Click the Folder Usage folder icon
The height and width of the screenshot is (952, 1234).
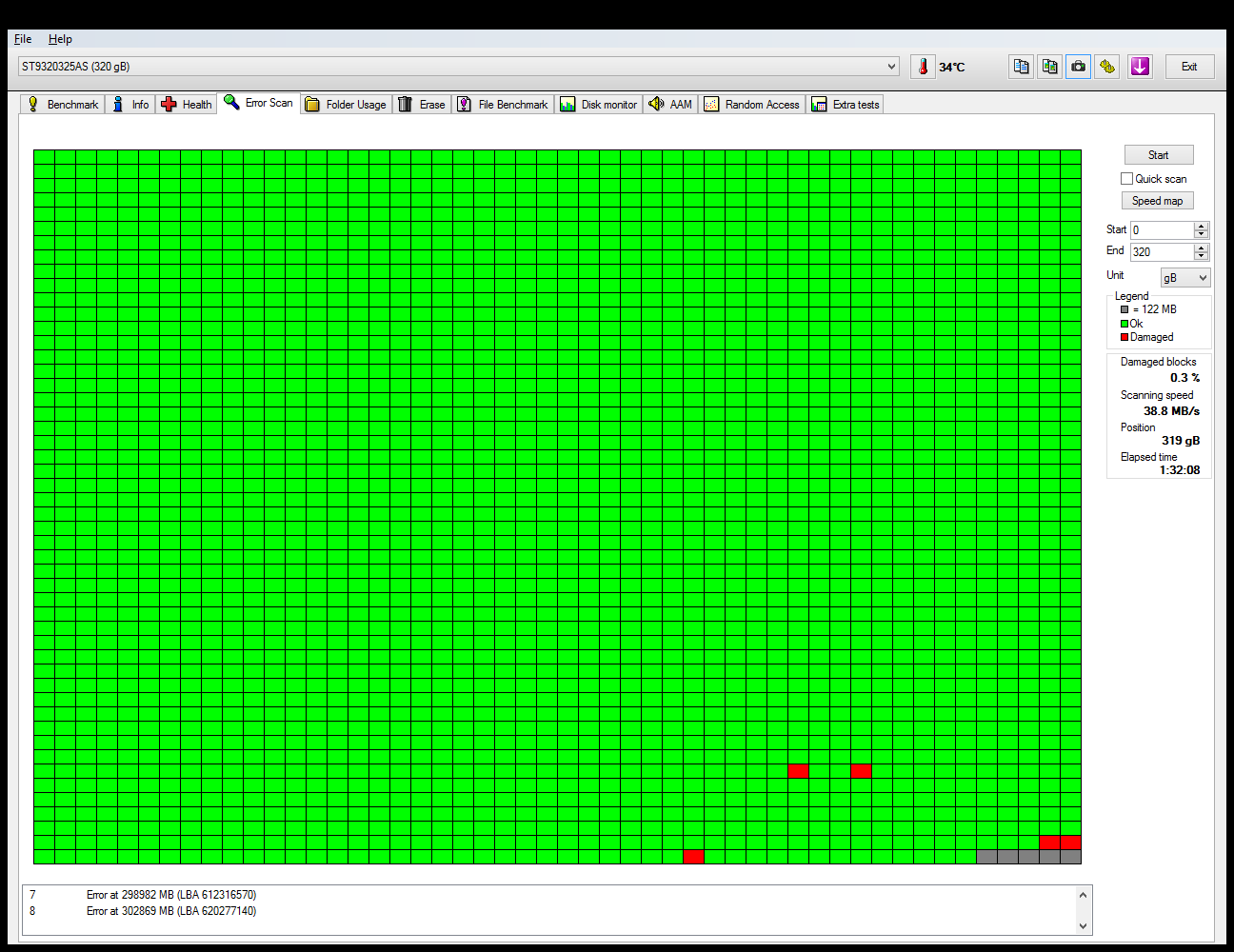click(x=312, y=105)
